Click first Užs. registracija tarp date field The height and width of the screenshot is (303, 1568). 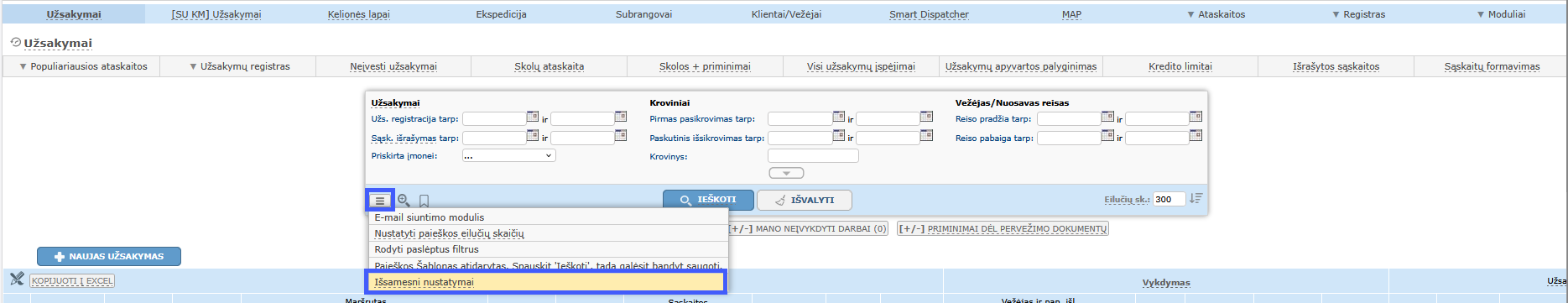494,119
